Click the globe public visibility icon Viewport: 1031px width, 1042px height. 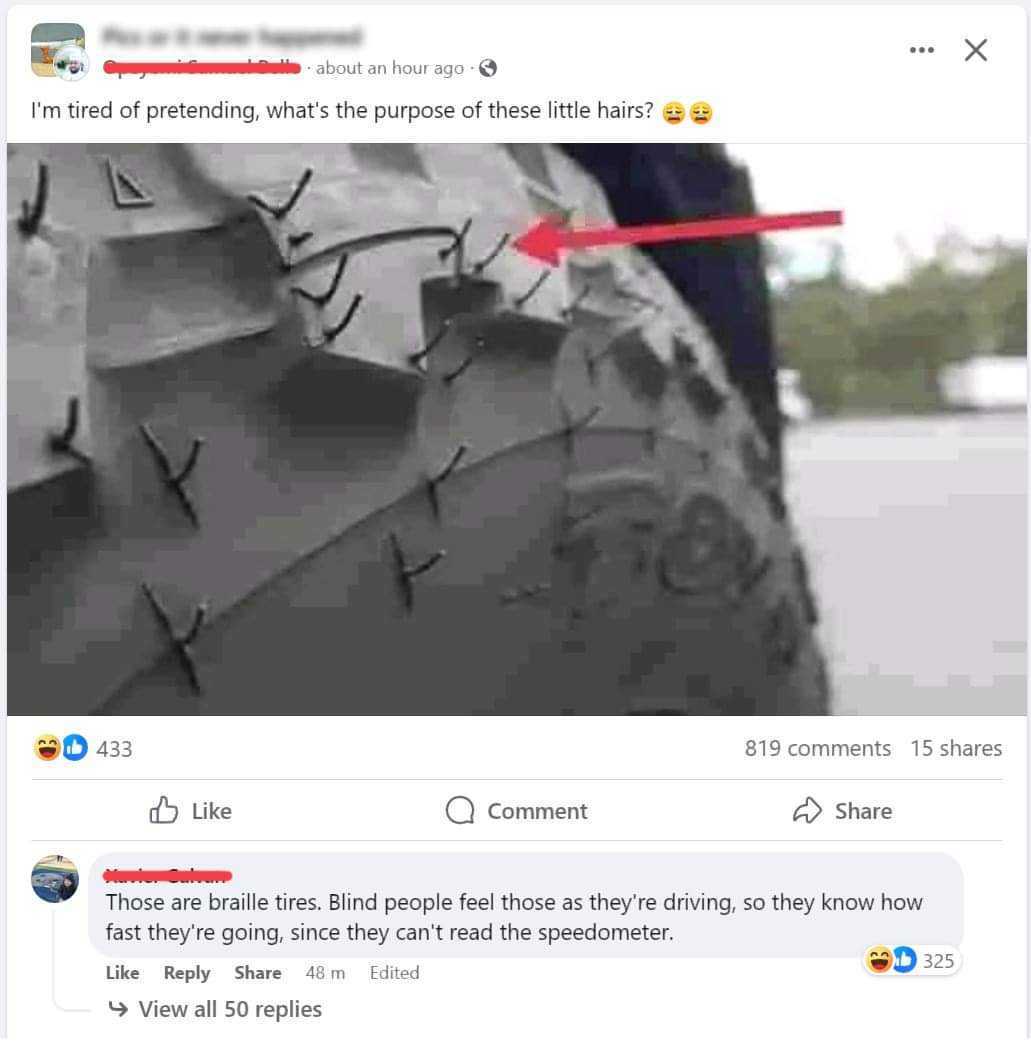click(488, 68)
